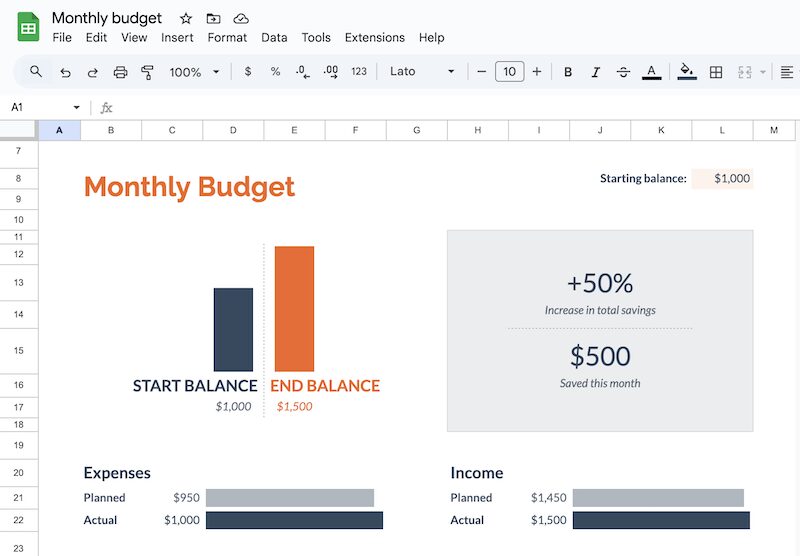The height and width of the screenshot is (556, 800).
Task: Toggle bold formatting
Action: tap(568, 72)
